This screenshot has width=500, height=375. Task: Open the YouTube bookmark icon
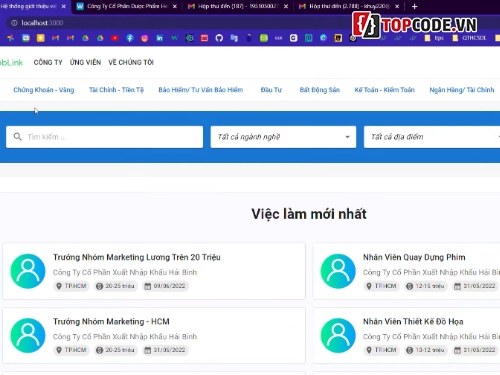tap(115, 38)
